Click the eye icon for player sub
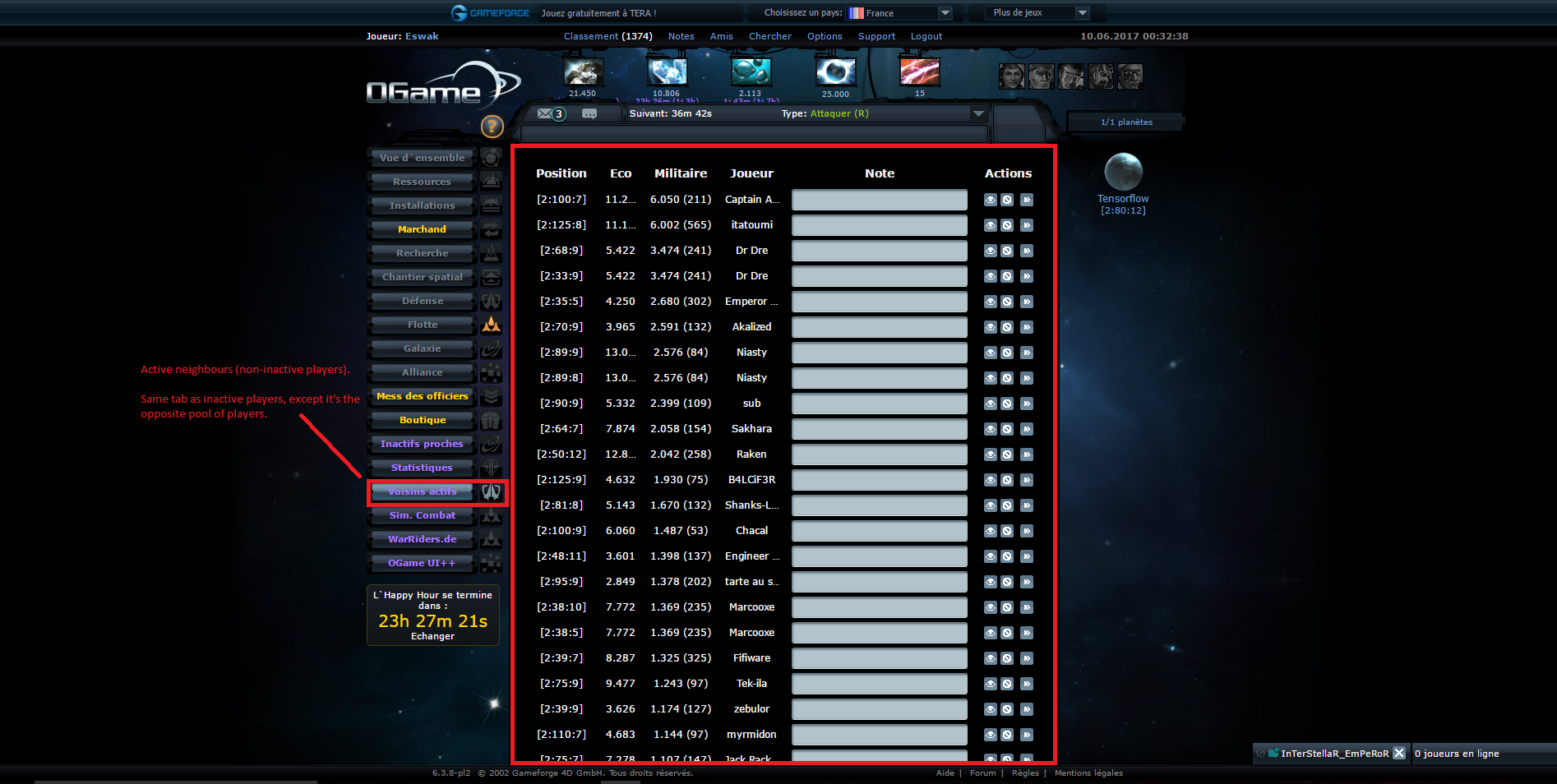The height and width of the screenshot is (784, 1557). (990, 404)
